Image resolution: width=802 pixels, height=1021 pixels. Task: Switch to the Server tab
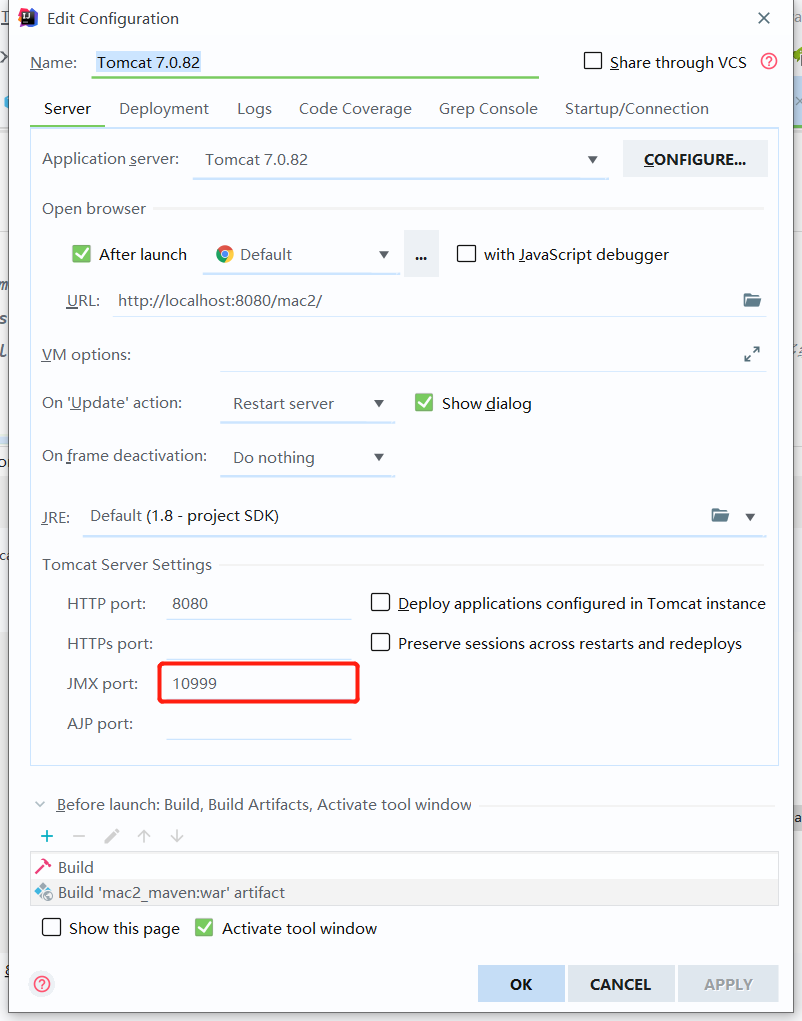tap(67, 109)
